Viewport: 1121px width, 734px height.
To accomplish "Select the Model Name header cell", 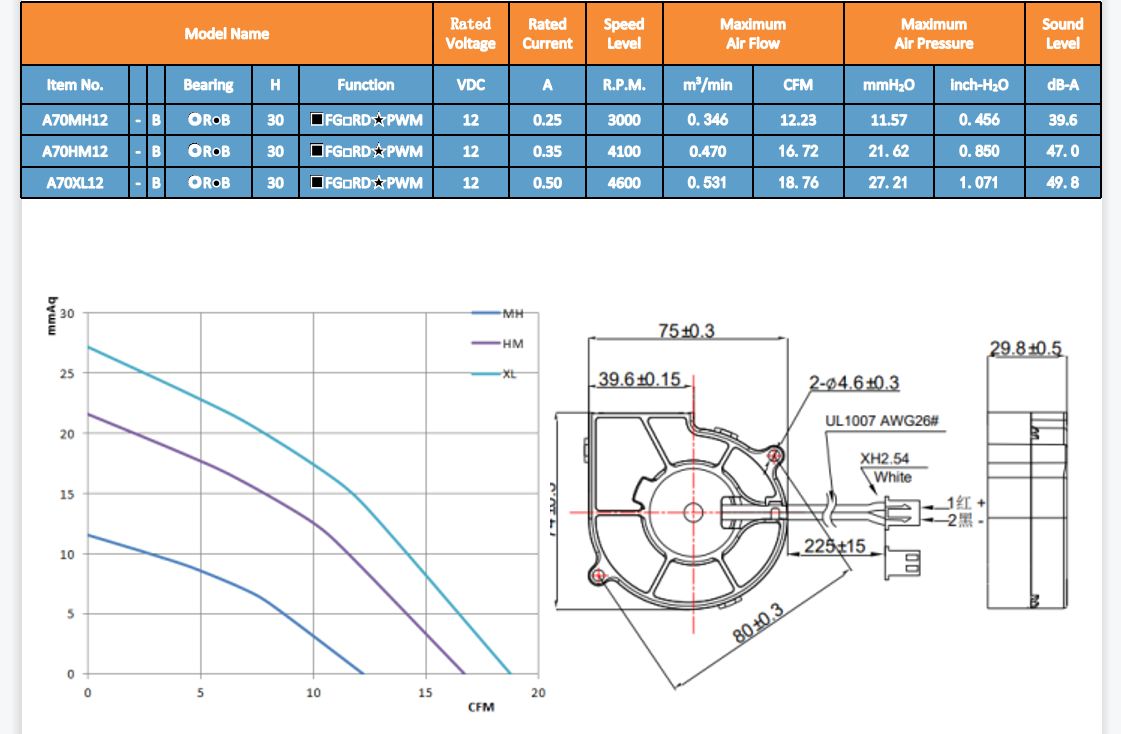I will pos(227,34).
